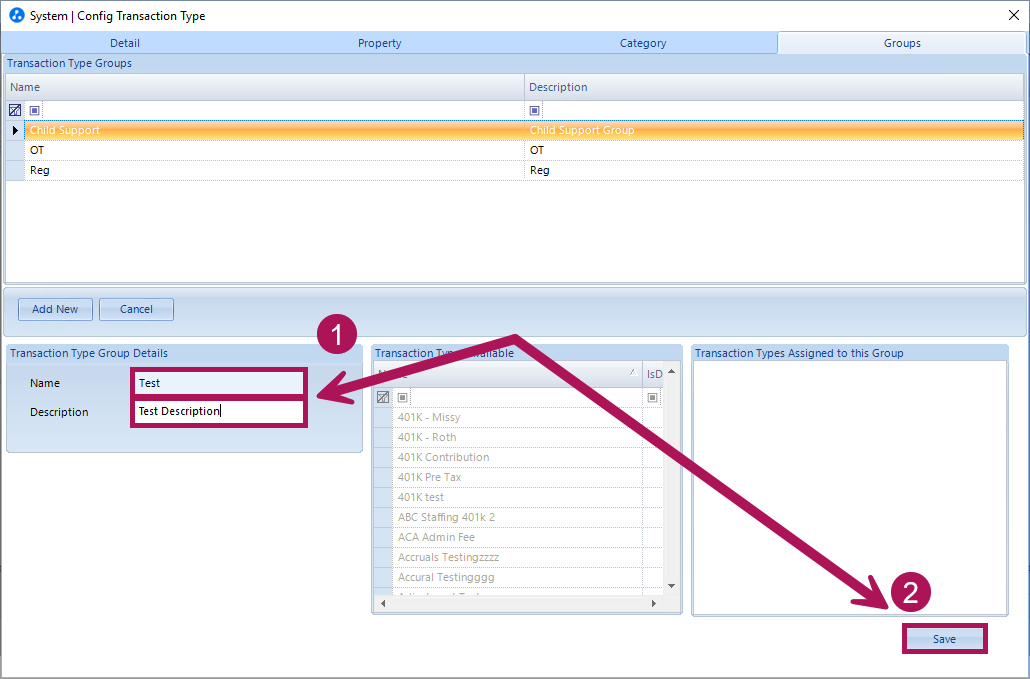Click horizontal scroll right arrow in Available list
Image resolution: width=1030 pixels, height=679 pixels.
(653, 603)
